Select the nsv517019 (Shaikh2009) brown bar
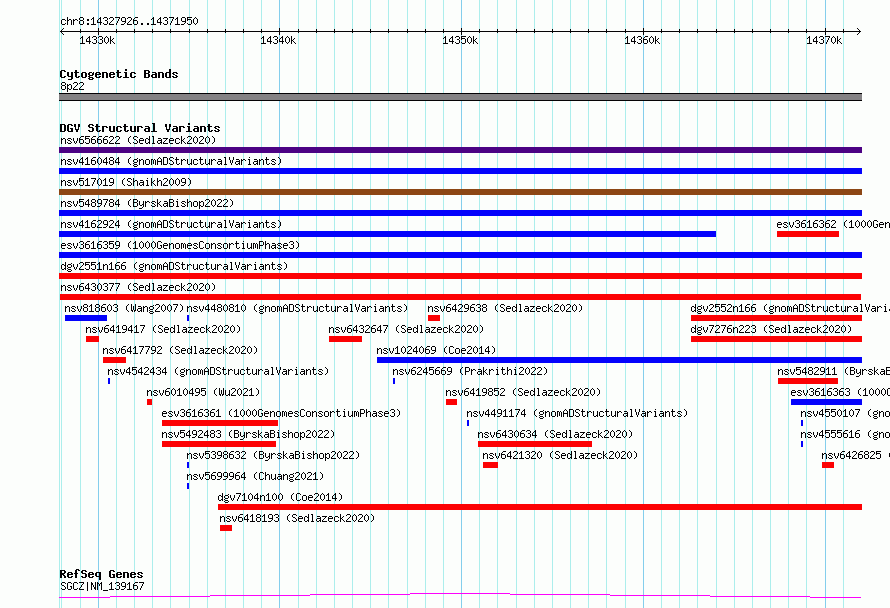This screenshot has width=890, height=608. pyautogui.click(x=460, y=192)
